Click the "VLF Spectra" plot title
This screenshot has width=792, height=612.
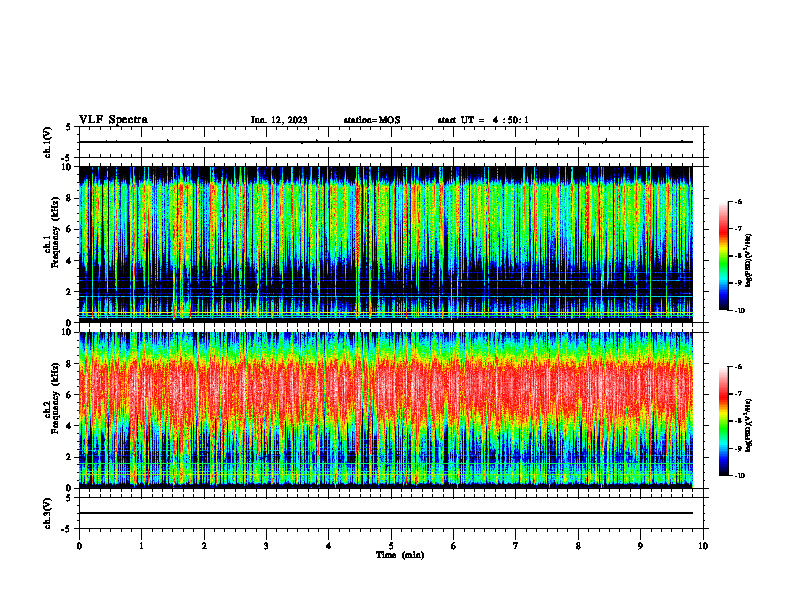(113, 120)
